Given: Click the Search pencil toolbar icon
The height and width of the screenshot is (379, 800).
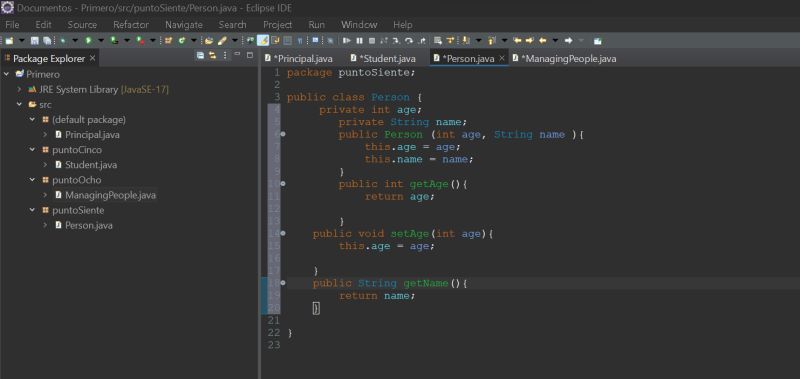Looking at the screenshot, I should 222,40.
